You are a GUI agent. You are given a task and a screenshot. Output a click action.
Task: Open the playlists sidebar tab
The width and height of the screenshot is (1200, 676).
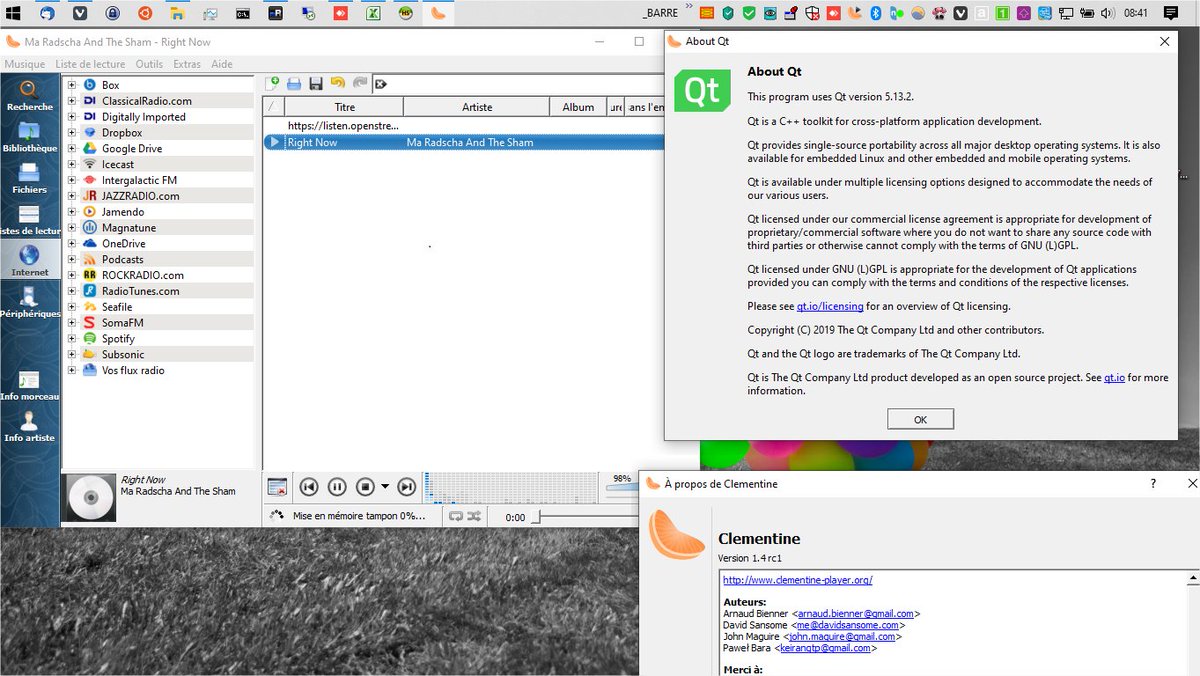coord(30,220)
